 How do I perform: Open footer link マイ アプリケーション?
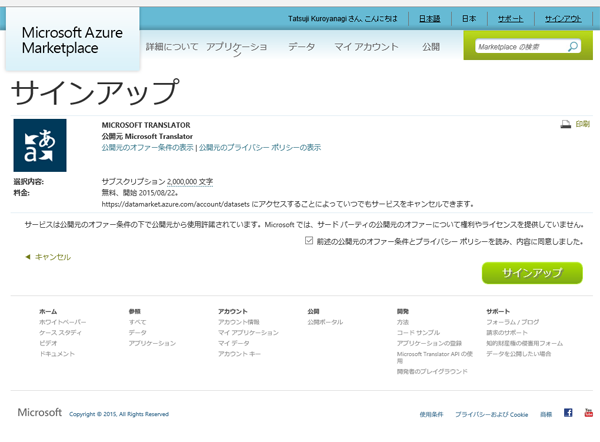coord(248,333)
